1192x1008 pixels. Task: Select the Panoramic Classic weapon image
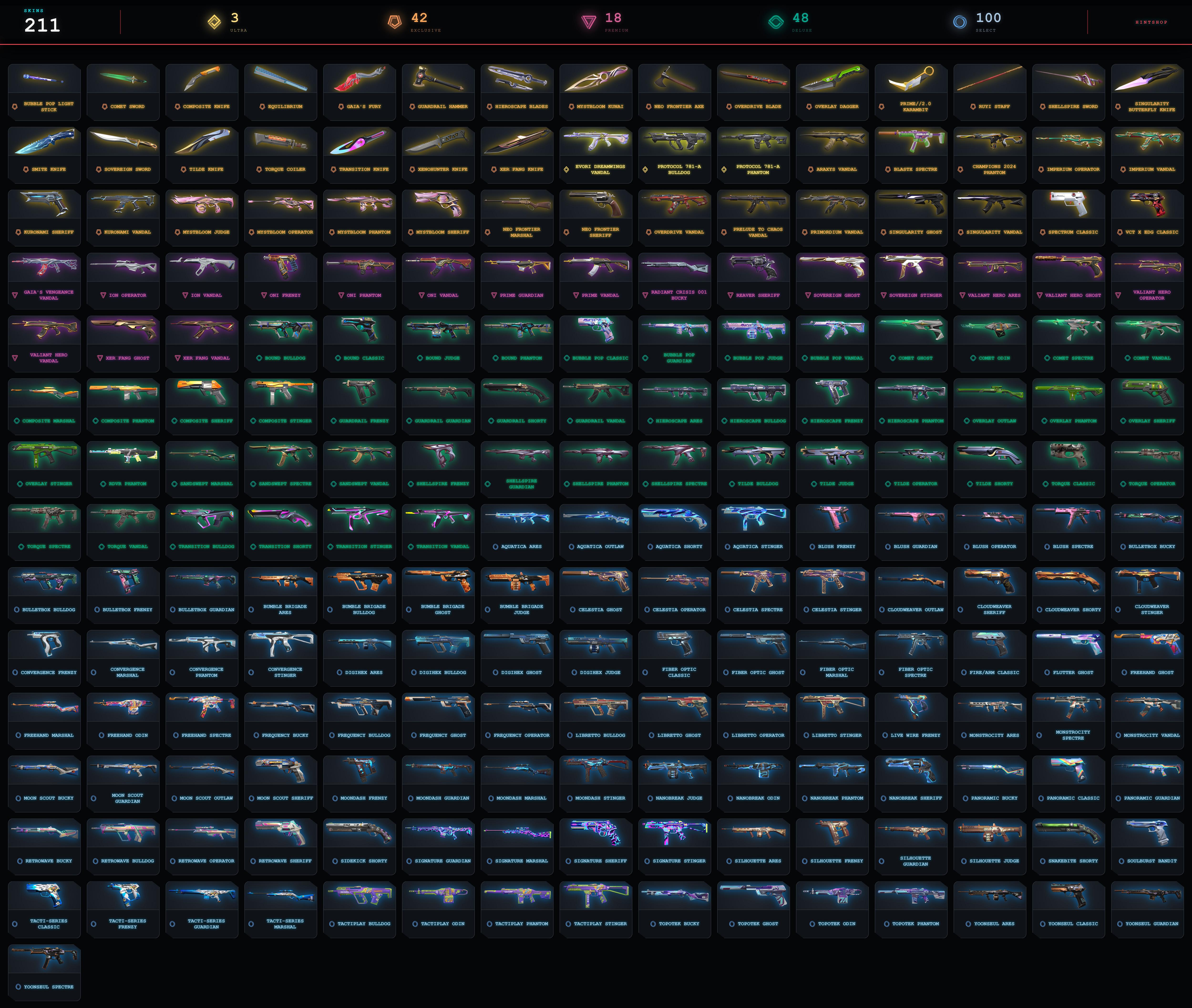[x=1068, y=770]
